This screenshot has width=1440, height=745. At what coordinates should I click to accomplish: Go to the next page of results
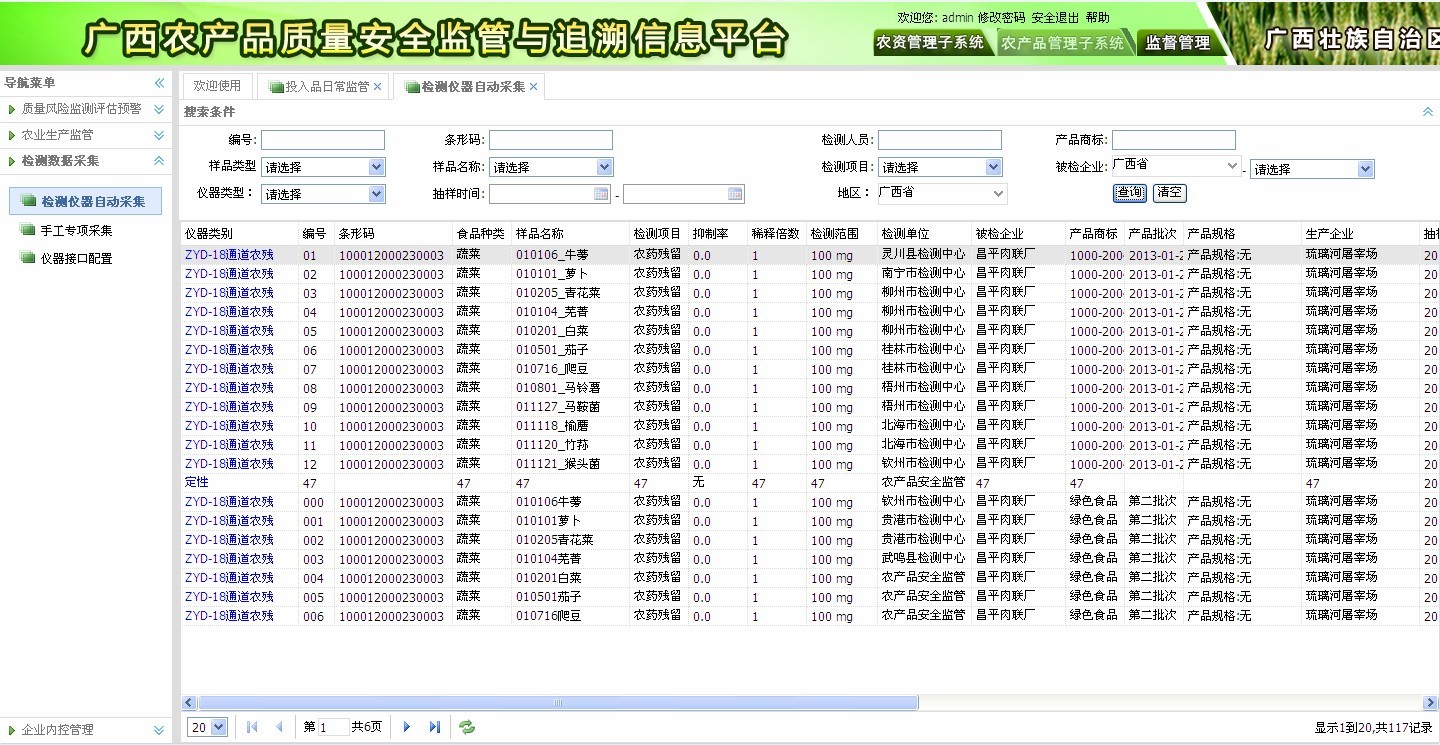tap(406, 727)
